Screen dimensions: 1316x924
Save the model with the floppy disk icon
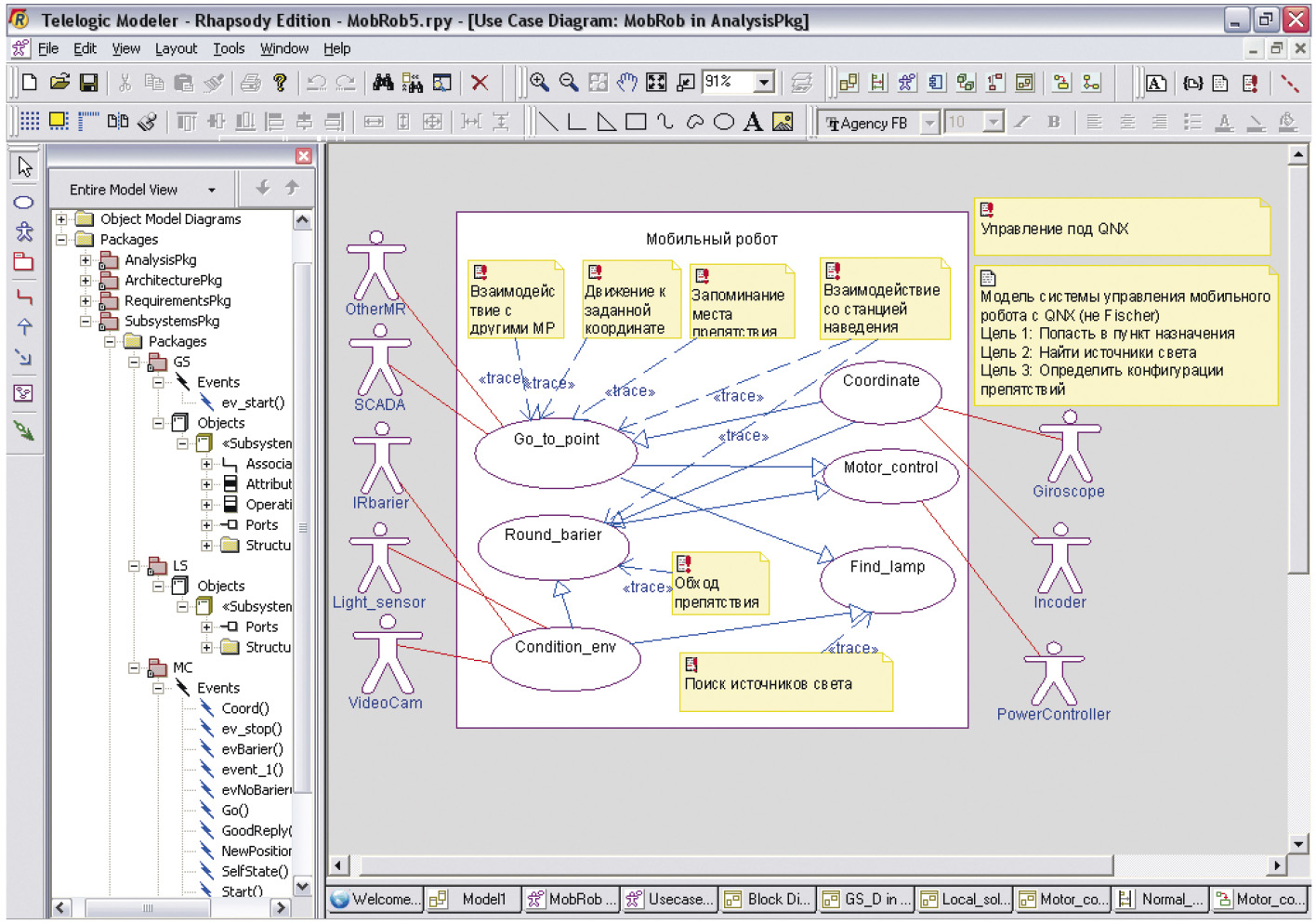(x=88, y=83)
